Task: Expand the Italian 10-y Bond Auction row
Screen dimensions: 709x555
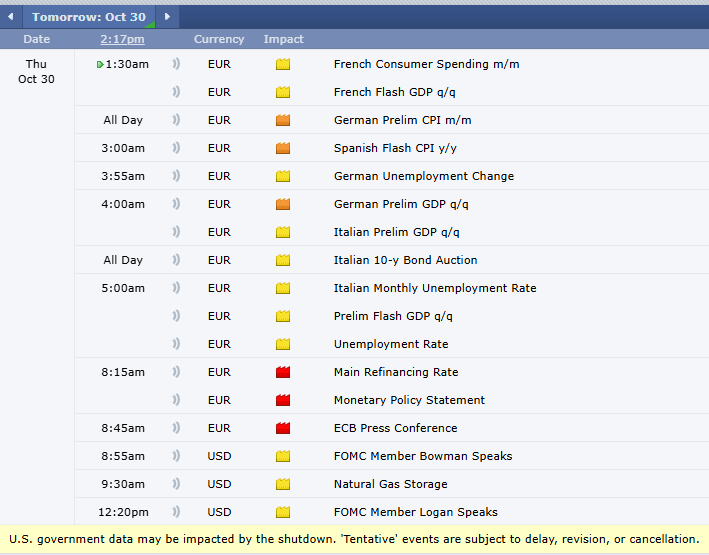Action: click(405, 260)
